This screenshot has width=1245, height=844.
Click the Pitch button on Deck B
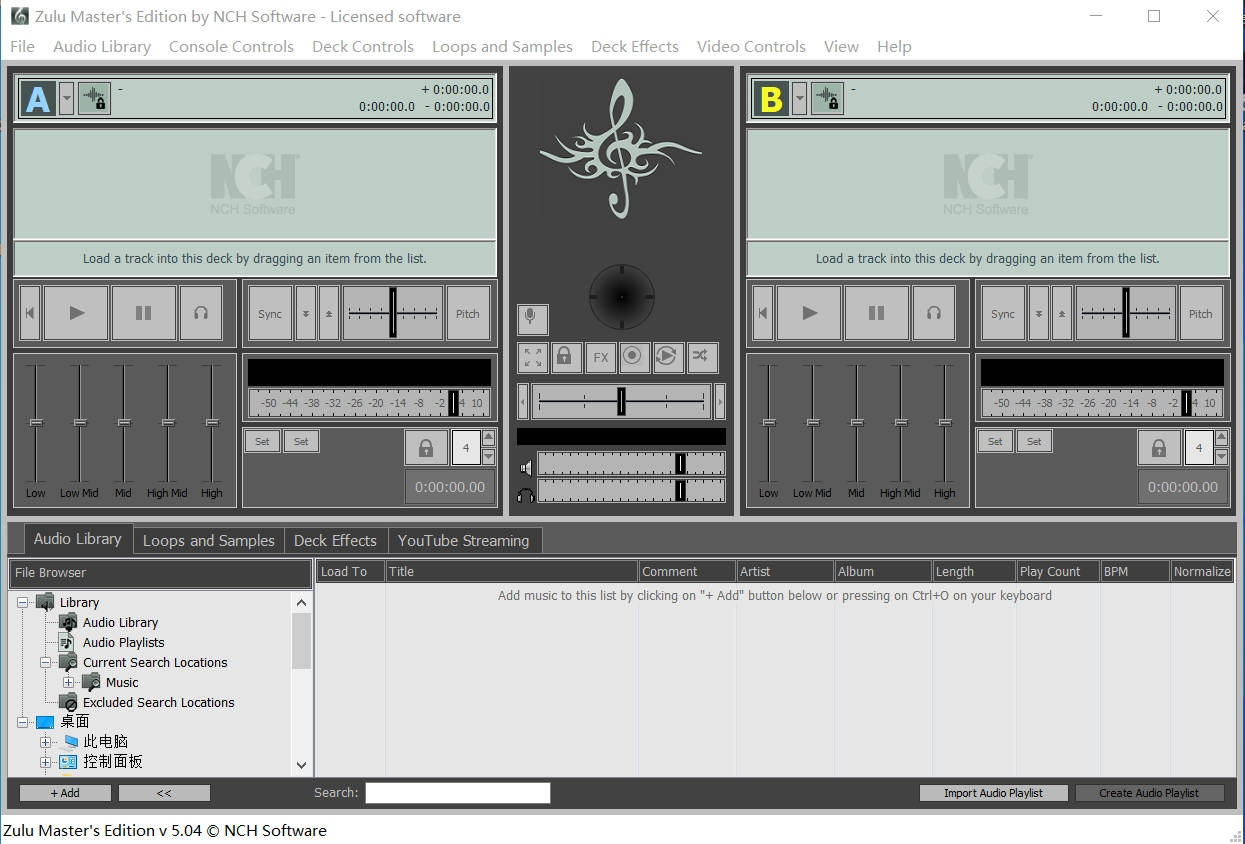click(x=1201, y=313)
